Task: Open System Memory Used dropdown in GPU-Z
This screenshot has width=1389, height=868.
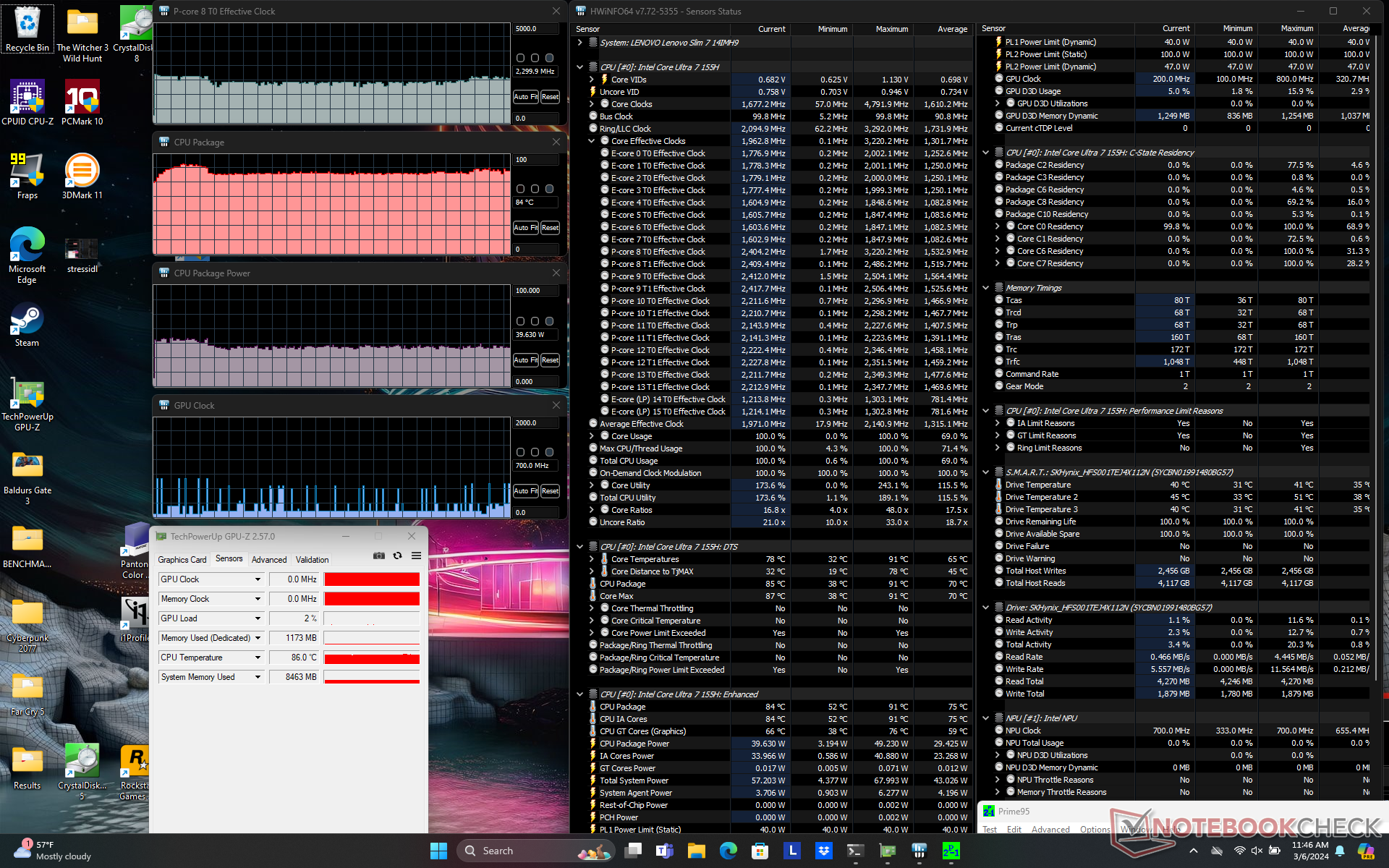Action: pos(258,677)
